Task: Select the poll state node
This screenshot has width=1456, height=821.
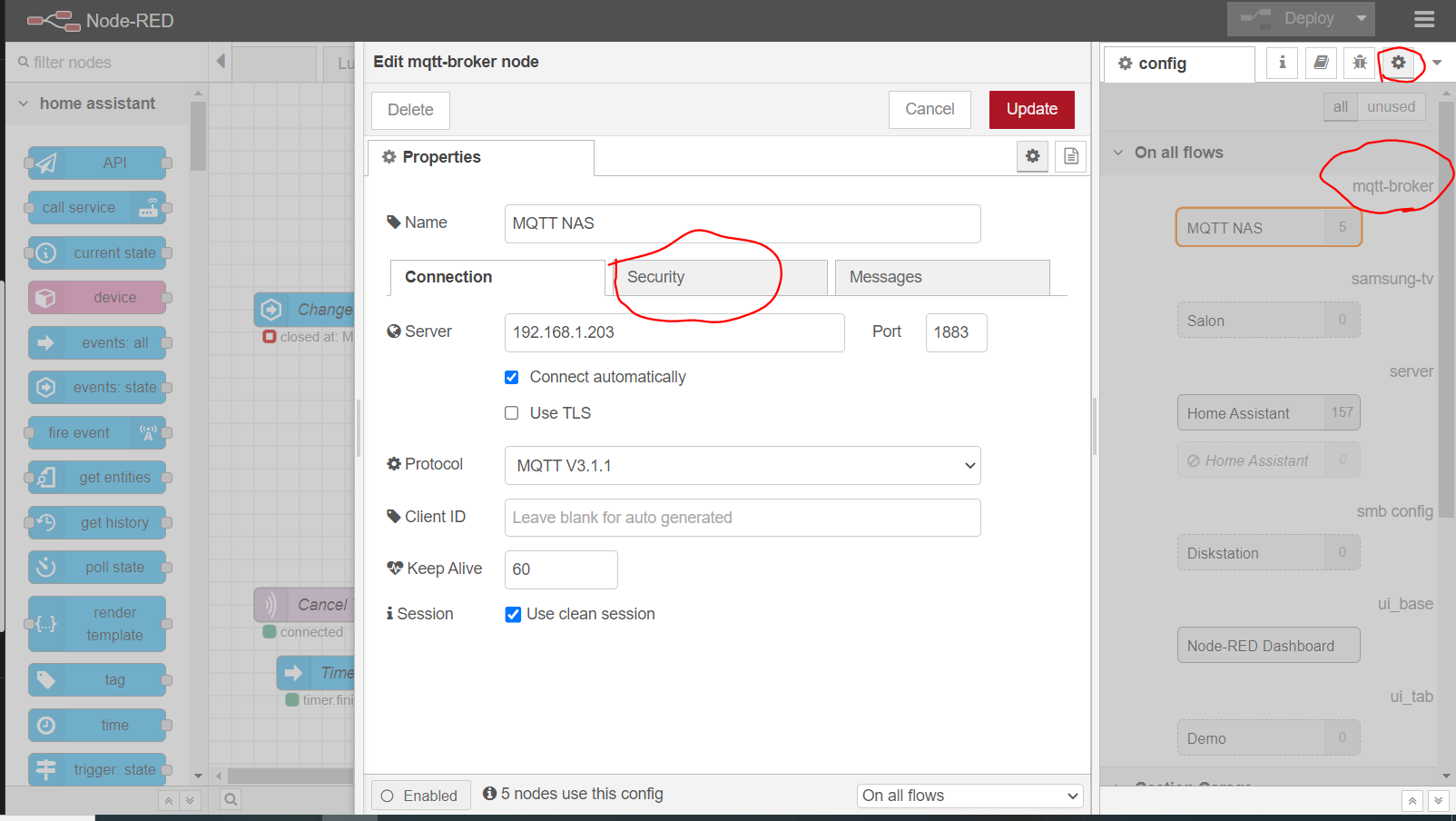Action: tap(97, 567)
